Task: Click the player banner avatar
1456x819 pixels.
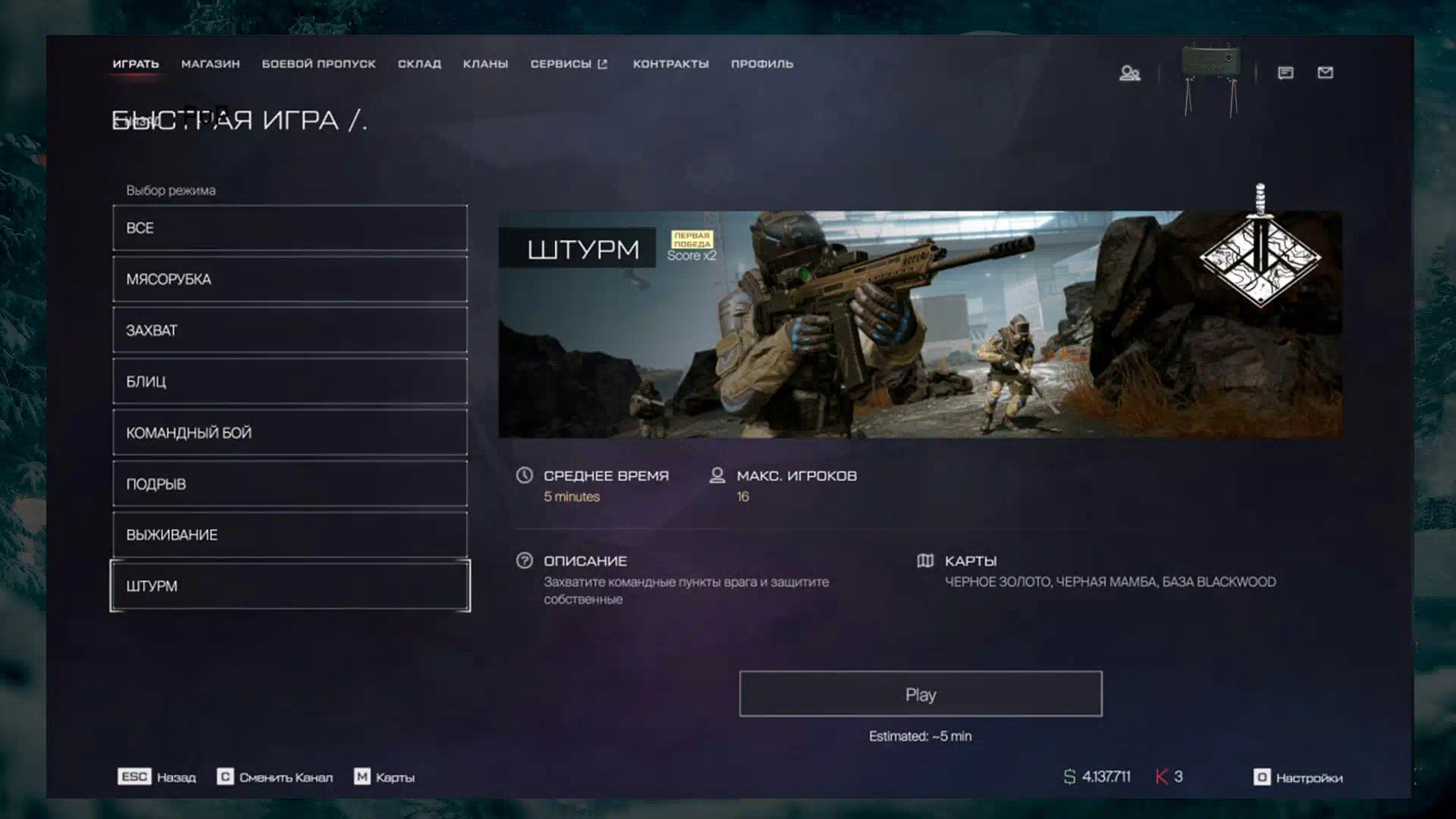Action: [1211, 80]
